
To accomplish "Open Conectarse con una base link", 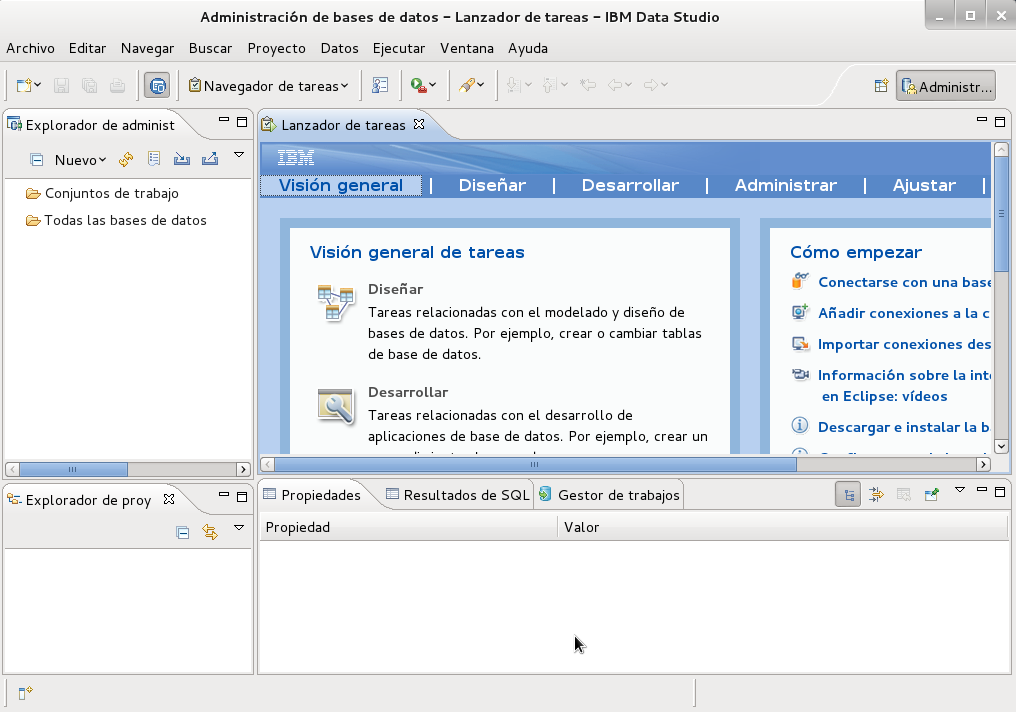I will 905,282.
